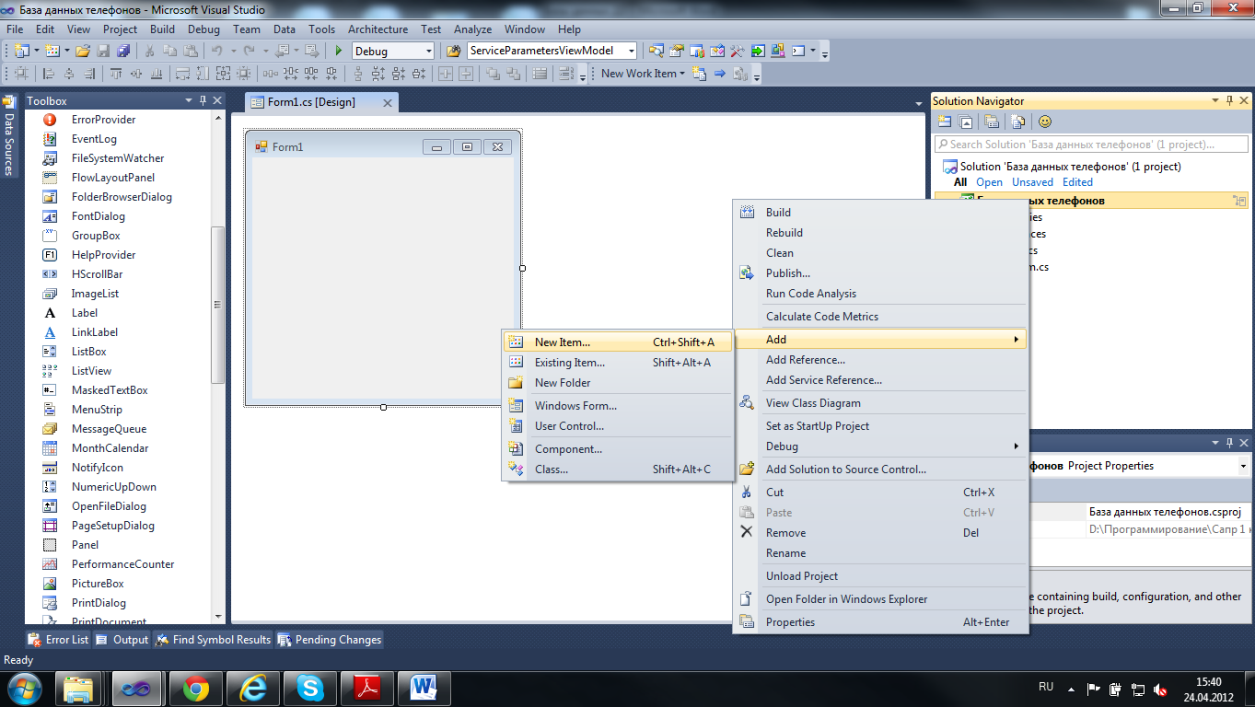The image size is (1255, 707).
Task: Open Microsoft Word from the taskbar
Action: 424,688
